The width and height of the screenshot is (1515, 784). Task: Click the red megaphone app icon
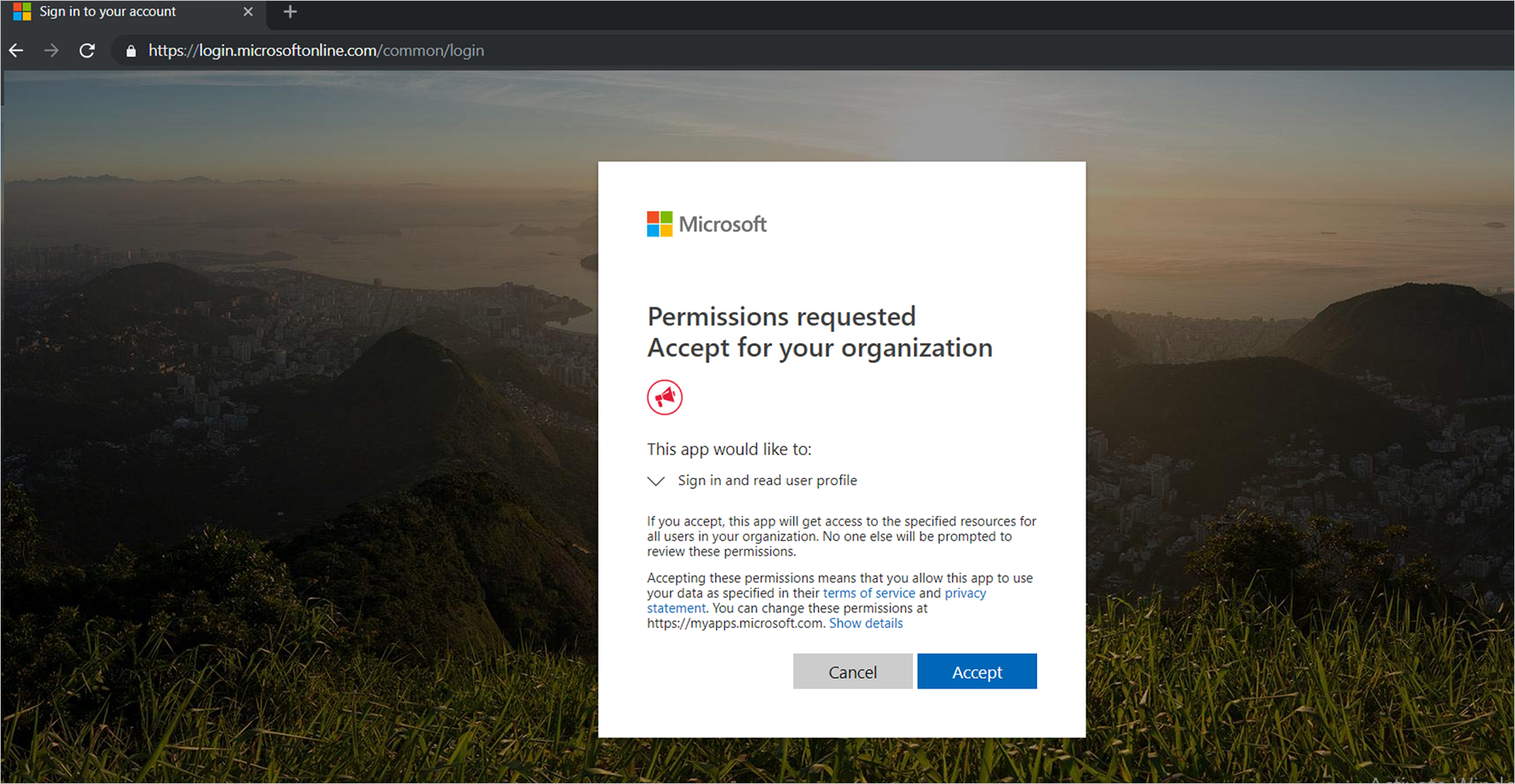pyautogui.click(x=664, y=397)
